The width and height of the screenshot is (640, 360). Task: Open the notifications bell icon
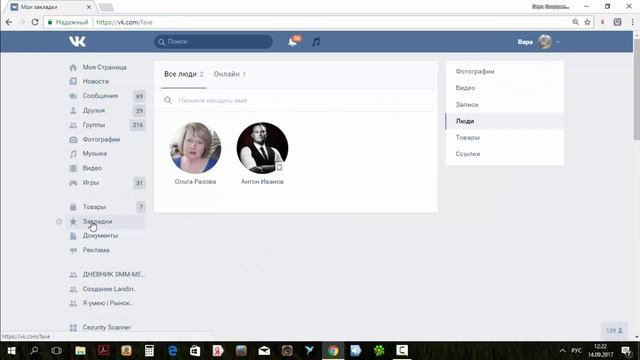point(292,42)
